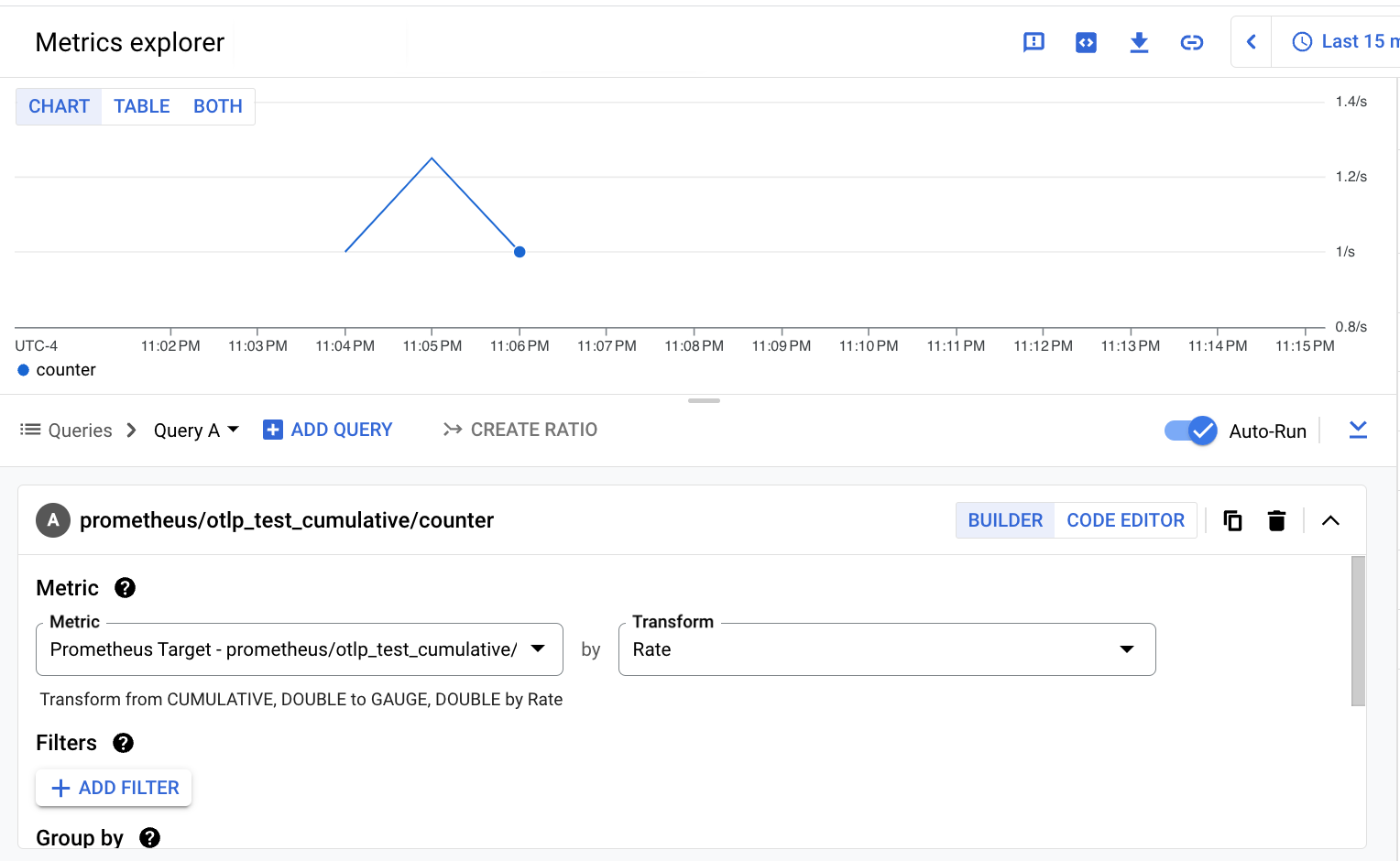Screen dimensions: 1400x861
Task: Open the Metric help icon
Action: click(126, 588)
